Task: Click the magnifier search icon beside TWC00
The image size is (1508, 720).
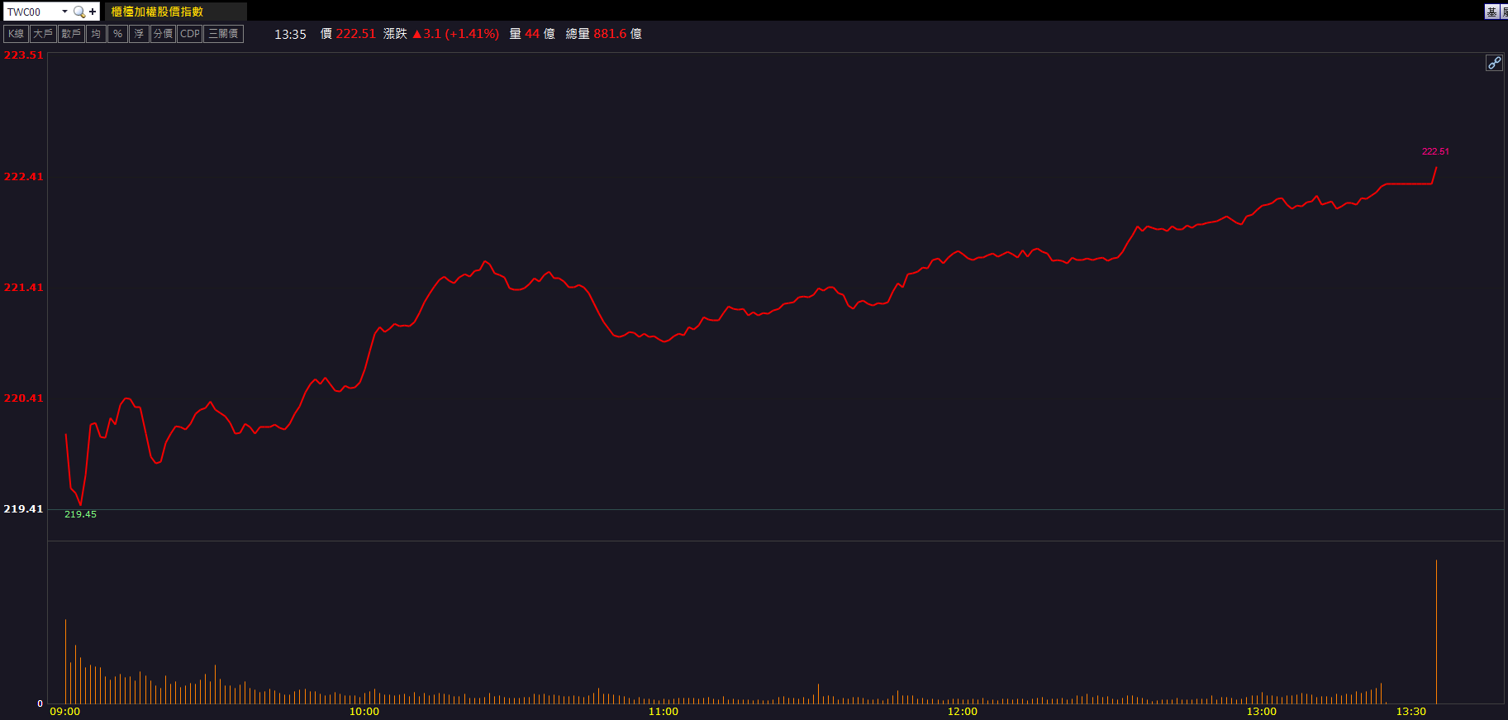Action: [79, 12]
